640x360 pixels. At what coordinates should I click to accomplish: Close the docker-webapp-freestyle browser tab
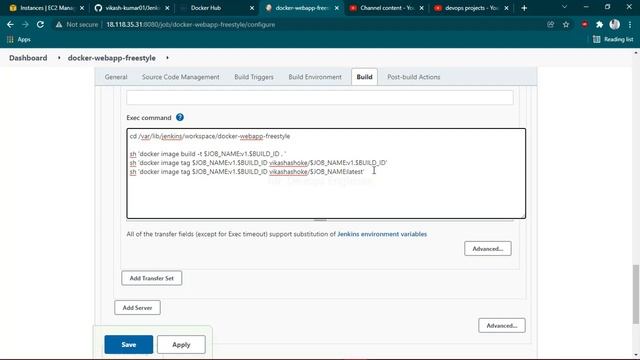(337, 8)
